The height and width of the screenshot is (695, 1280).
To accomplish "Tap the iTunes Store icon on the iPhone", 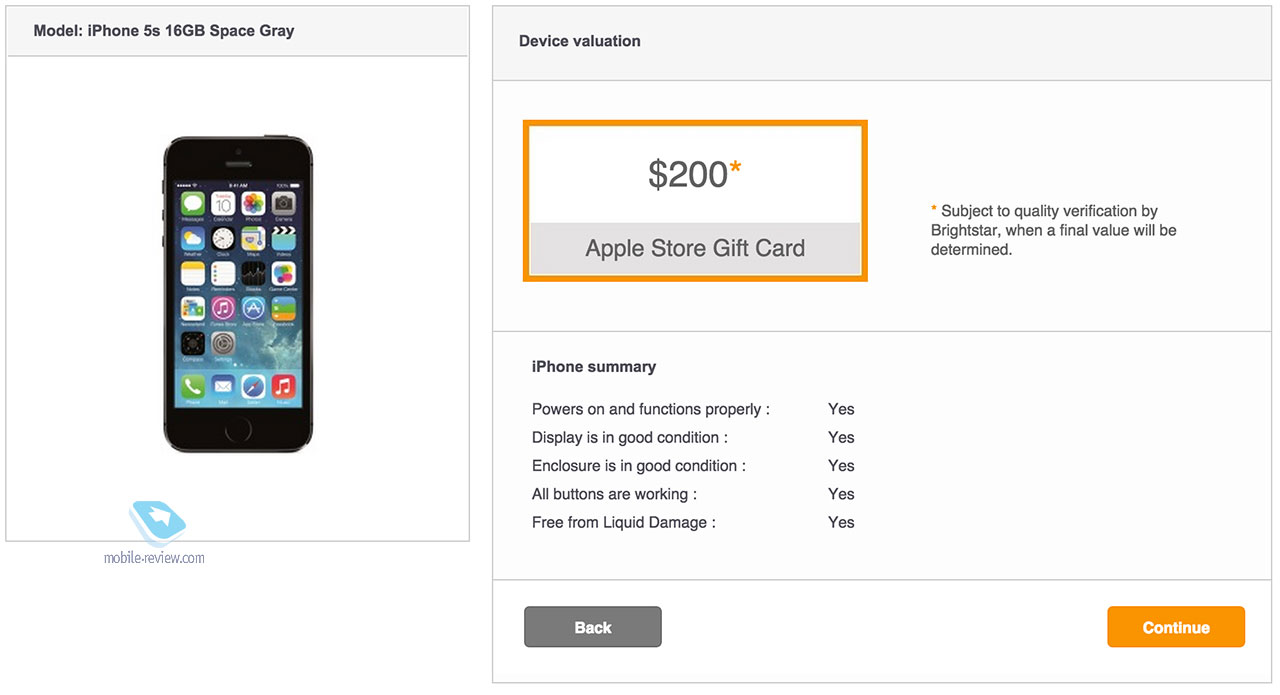I will (223, 309).
